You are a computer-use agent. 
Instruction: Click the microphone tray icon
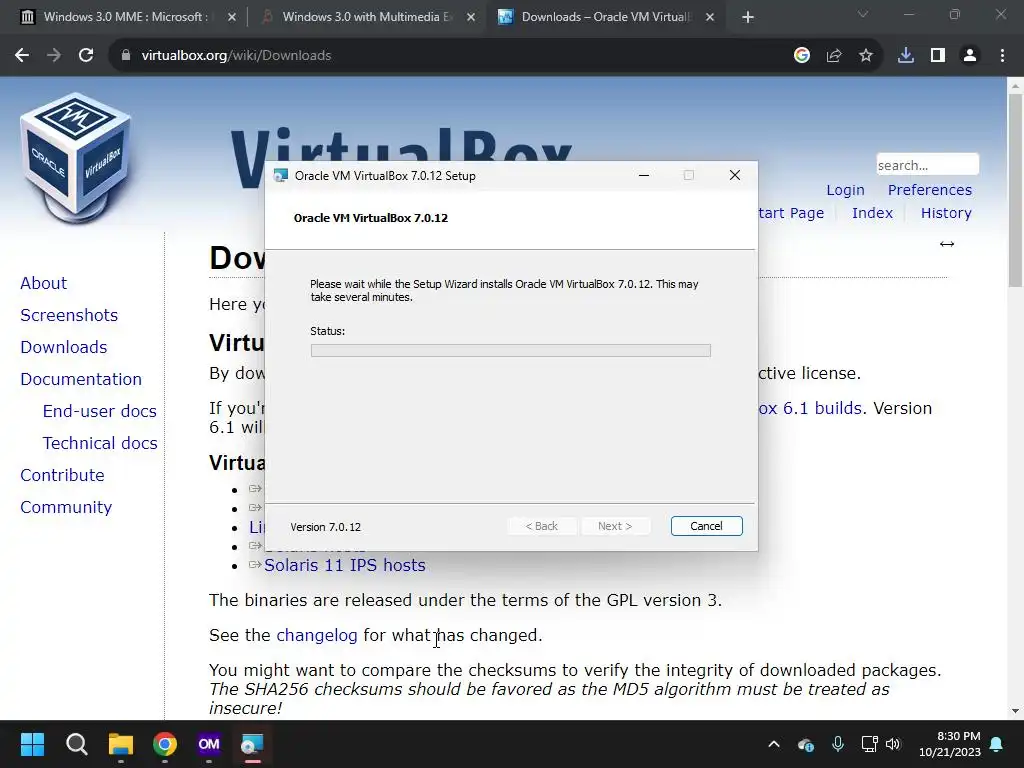pos(838,744)
